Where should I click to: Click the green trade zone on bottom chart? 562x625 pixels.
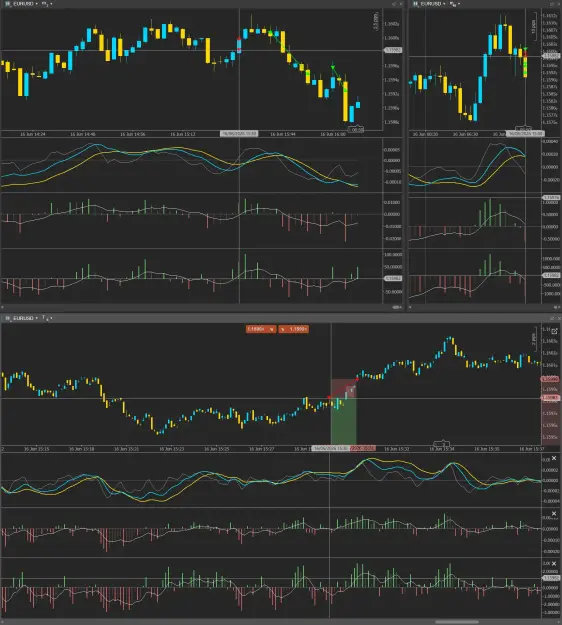point(343,423)
